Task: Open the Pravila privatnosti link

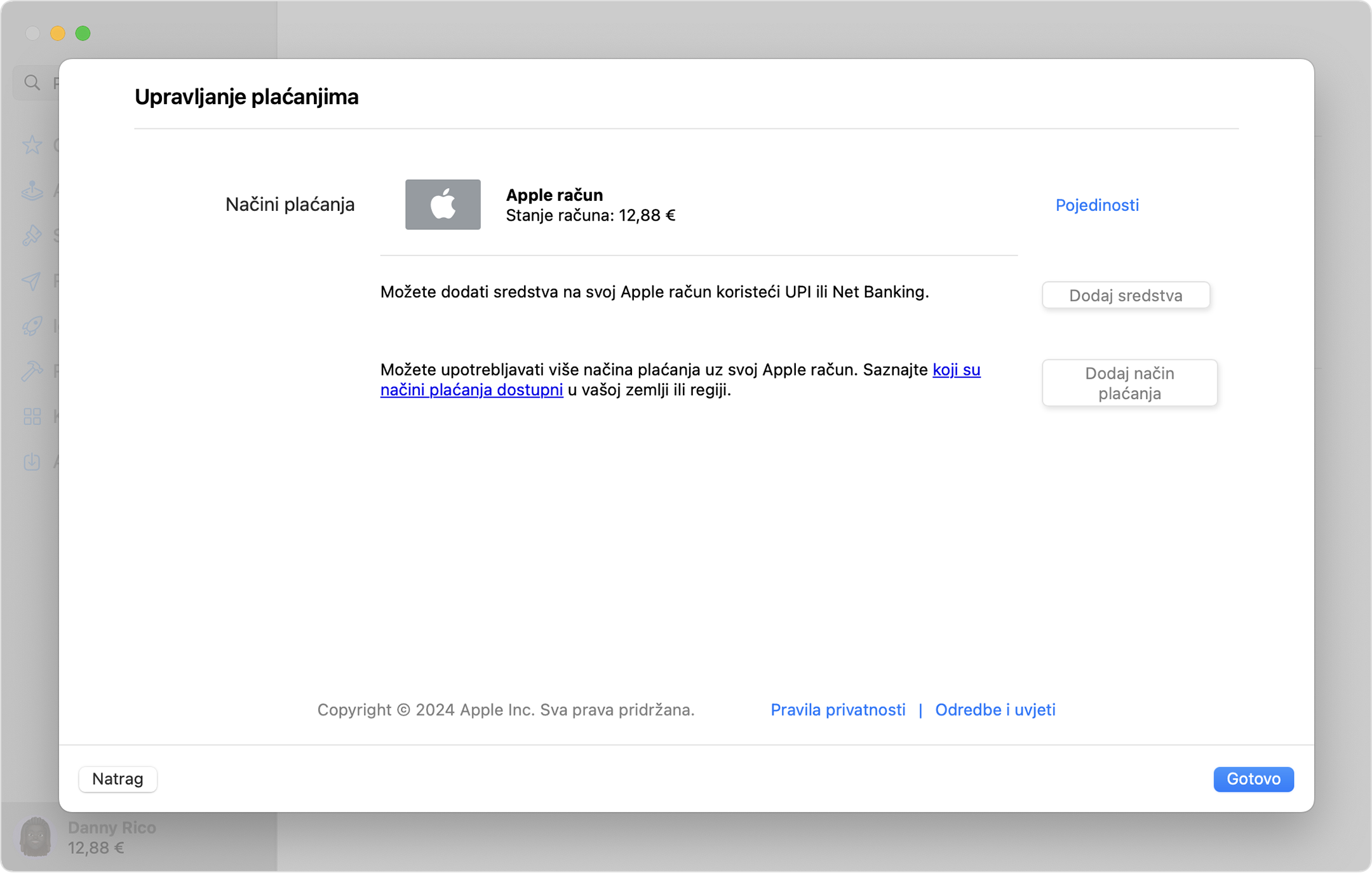Action: (838, 710)
